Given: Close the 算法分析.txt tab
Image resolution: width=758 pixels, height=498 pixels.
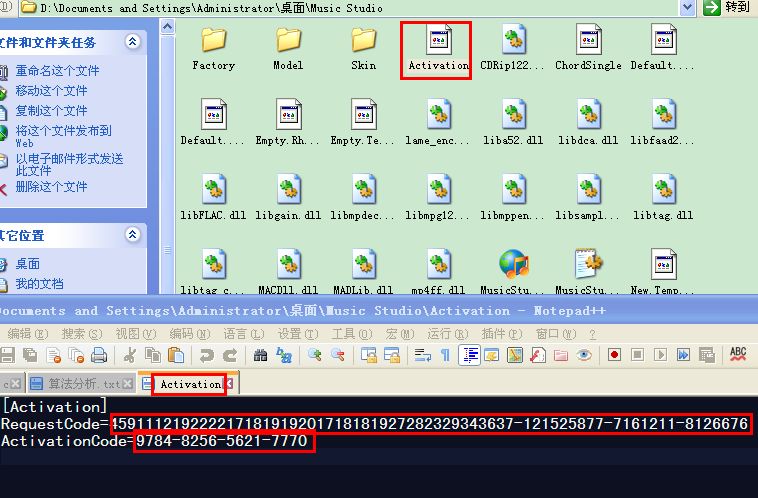Looking at the screenshot, I should click(x=128, y=384).
